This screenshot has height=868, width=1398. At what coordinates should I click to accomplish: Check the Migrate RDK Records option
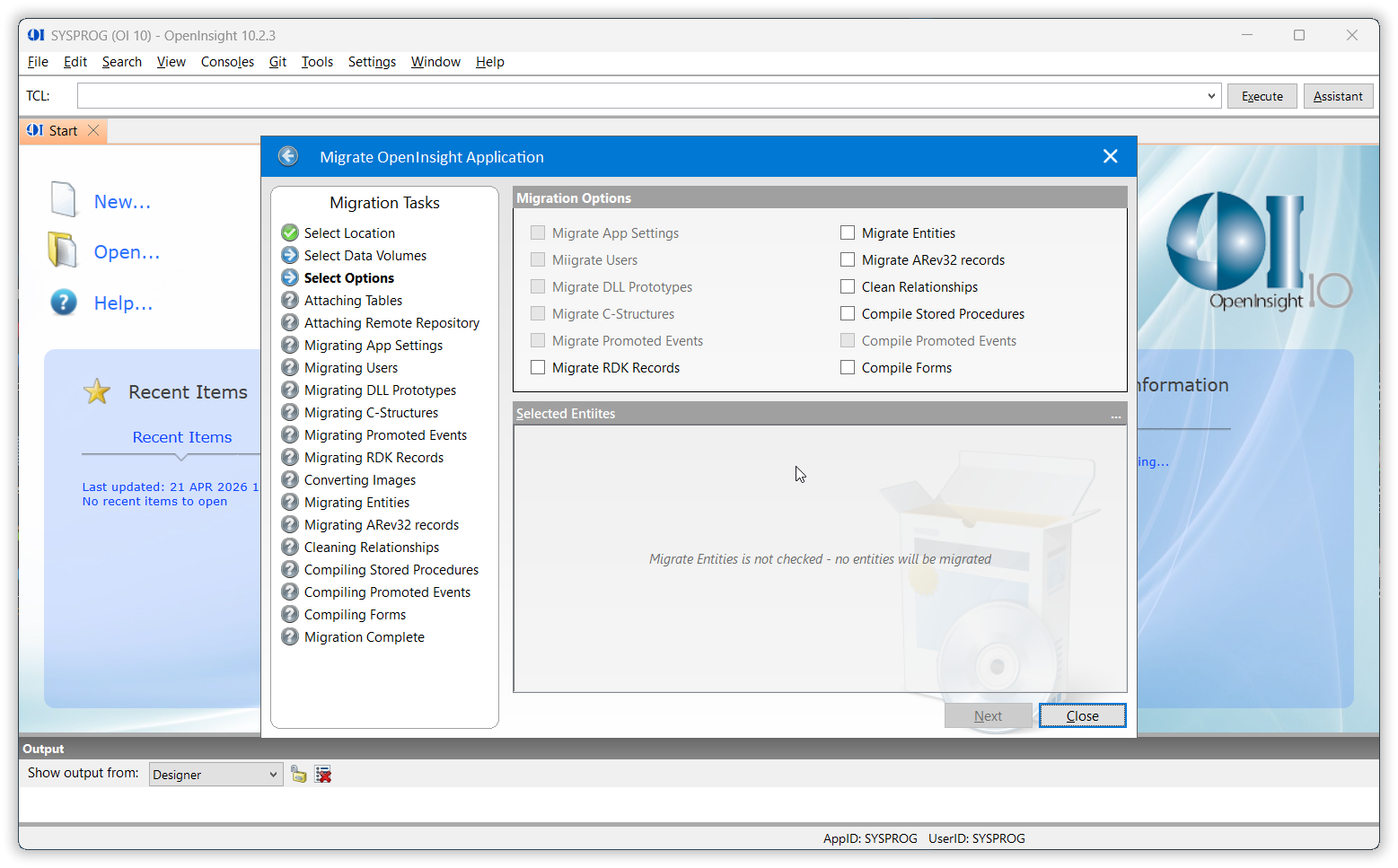coord(538,368)
